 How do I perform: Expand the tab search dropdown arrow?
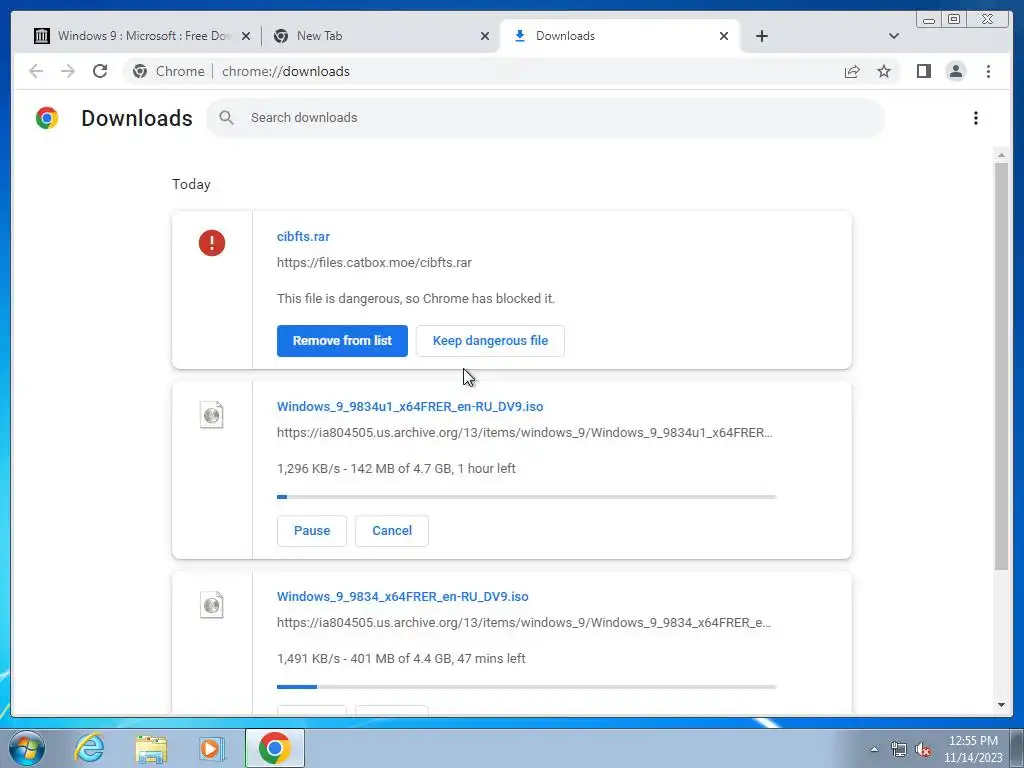click(x=894, y=36)
